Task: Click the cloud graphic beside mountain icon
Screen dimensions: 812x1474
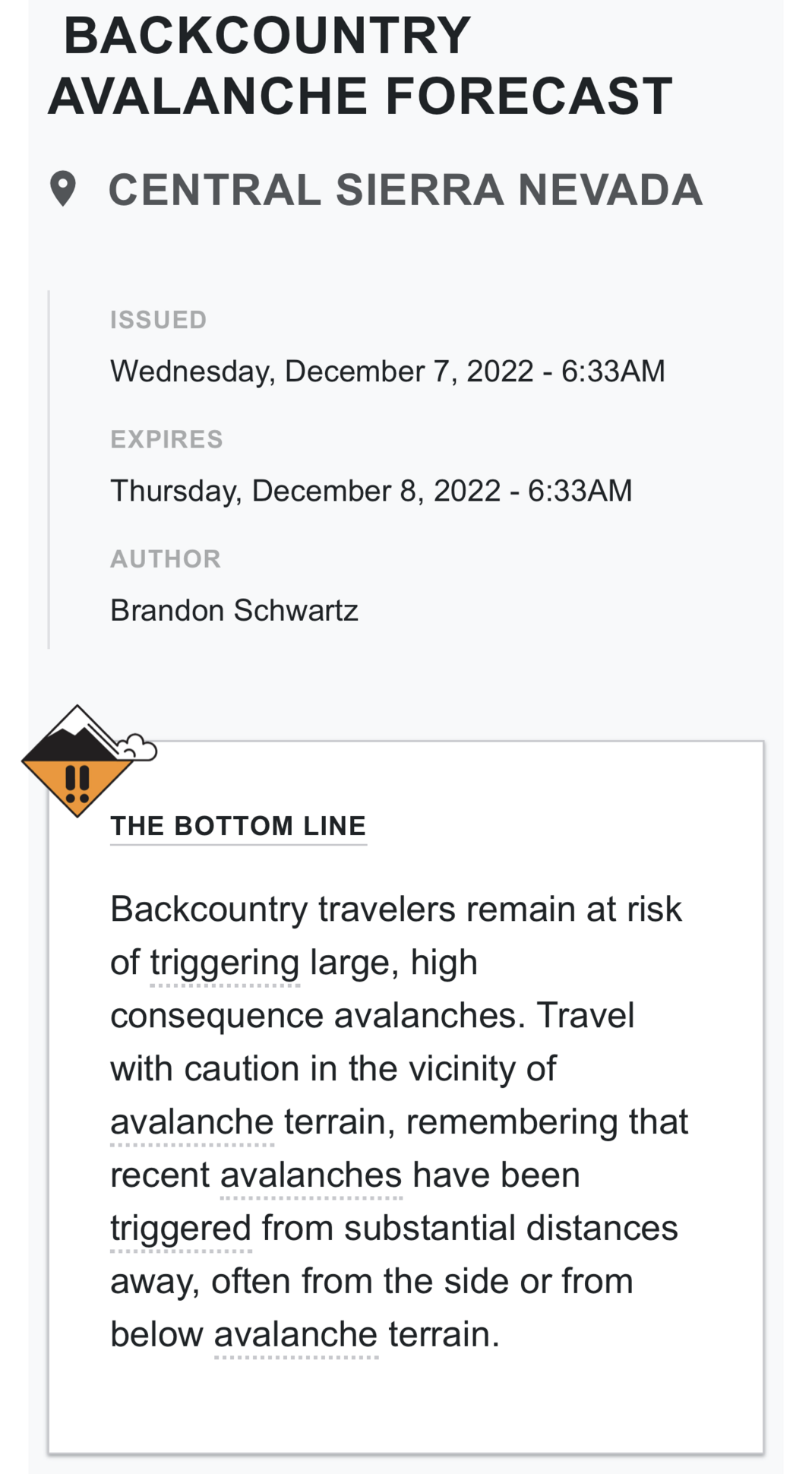Action: tap(137, 748)
